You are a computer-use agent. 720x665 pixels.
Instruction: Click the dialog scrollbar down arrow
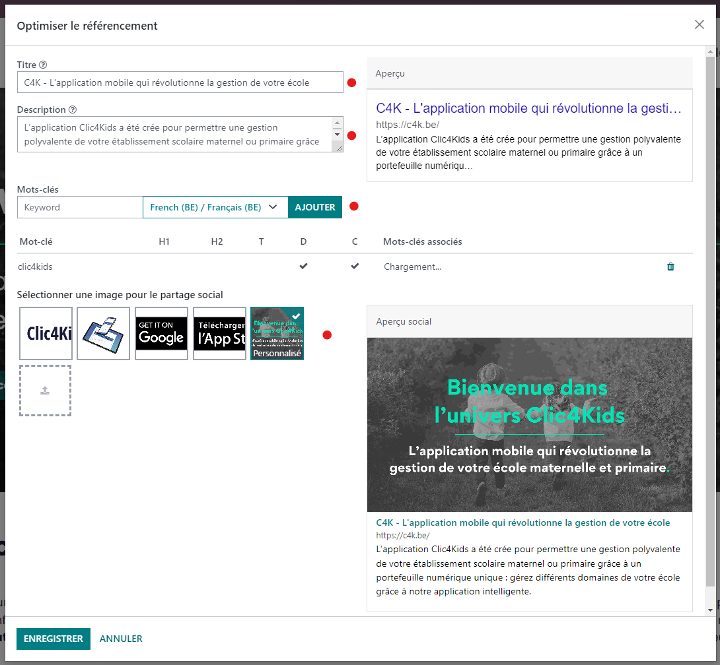(710, 610)
